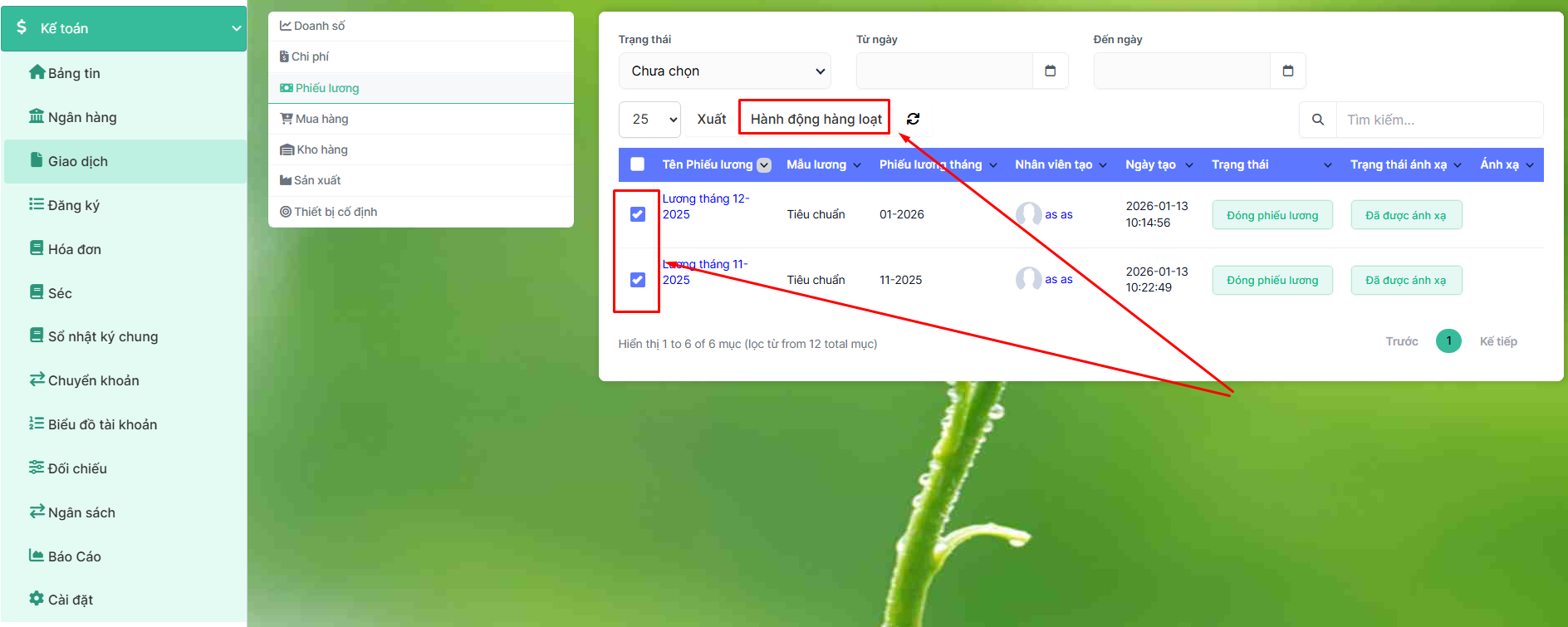Click the Hành động hàng loạt button
Screen dimensions: 1568x627
815,119
